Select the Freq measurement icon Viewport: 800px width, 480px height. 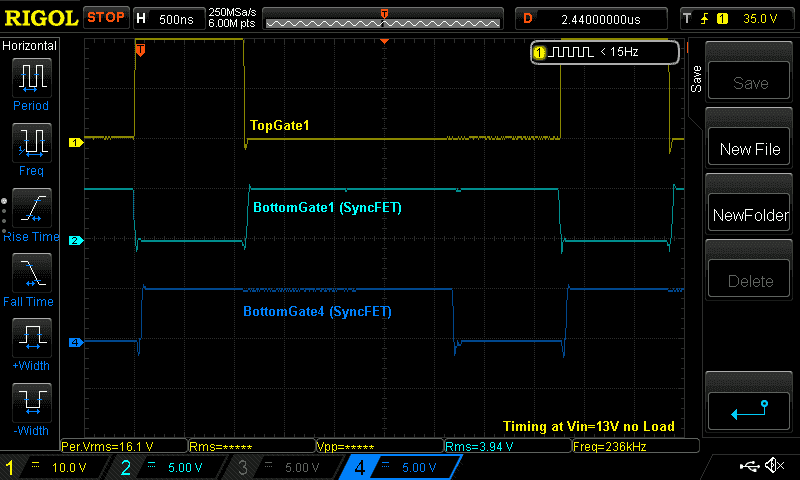(x=31, y=143)
